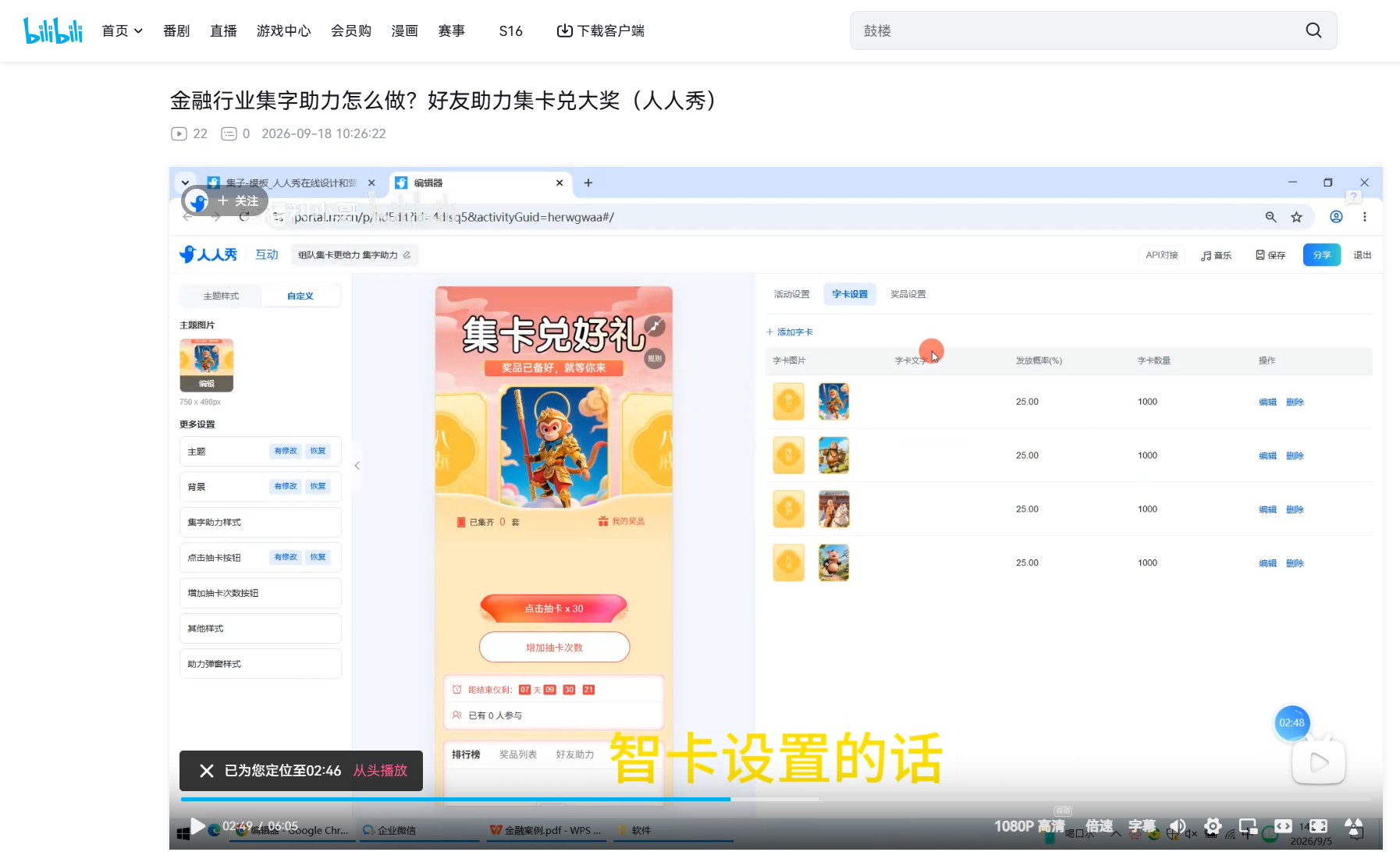Expand the 首页 dropdown menu
Image resolution: width=1400 pixels, height=852 pixels.
click(123, 30)
